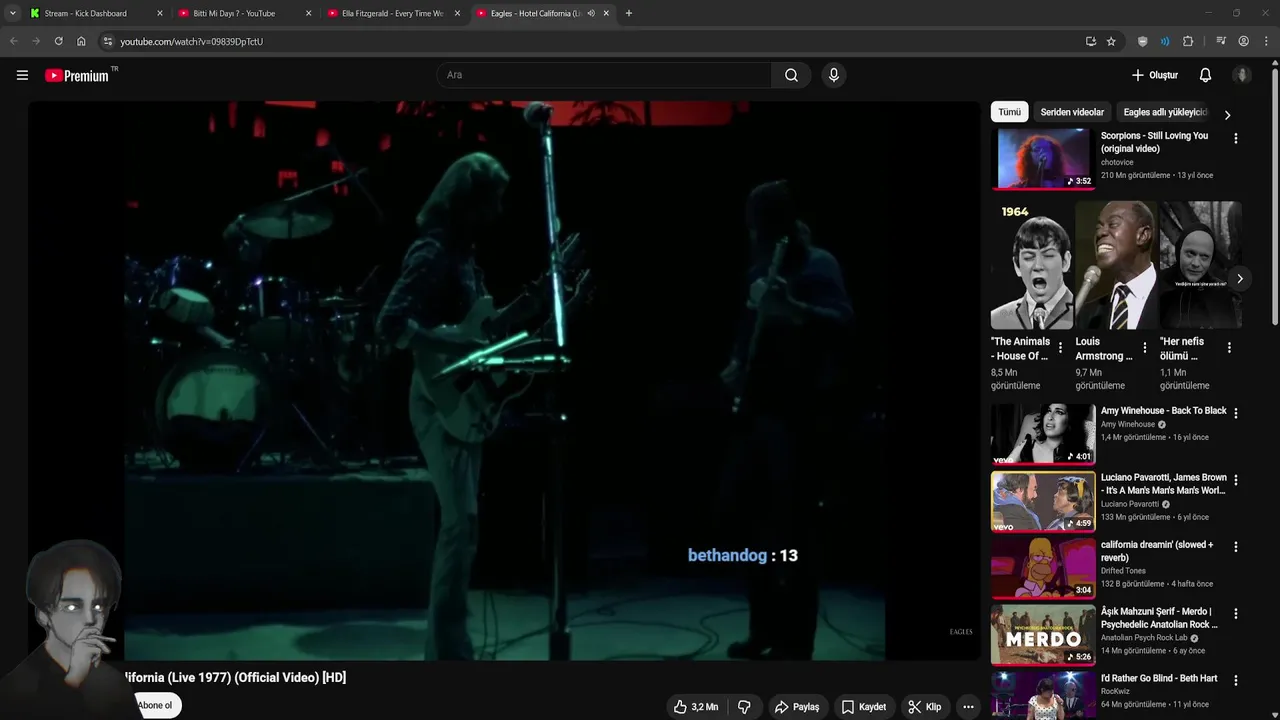This screenshot has width=1280, height=720.
Task: Open I'd Rather Go Blind video
Action: [x=1043, y=696]
